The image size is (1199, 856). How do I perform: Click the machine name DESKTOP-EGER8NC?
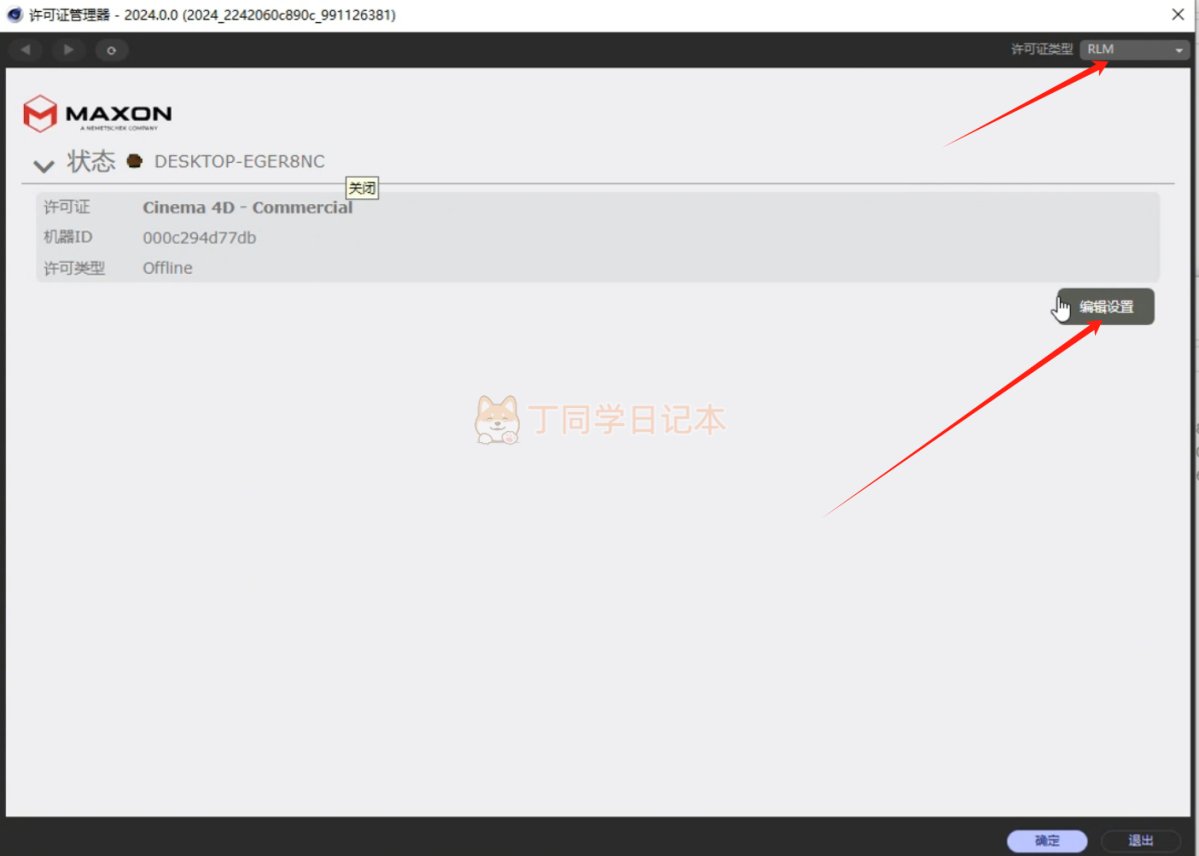pyautogui.click(x=239, y=161)
